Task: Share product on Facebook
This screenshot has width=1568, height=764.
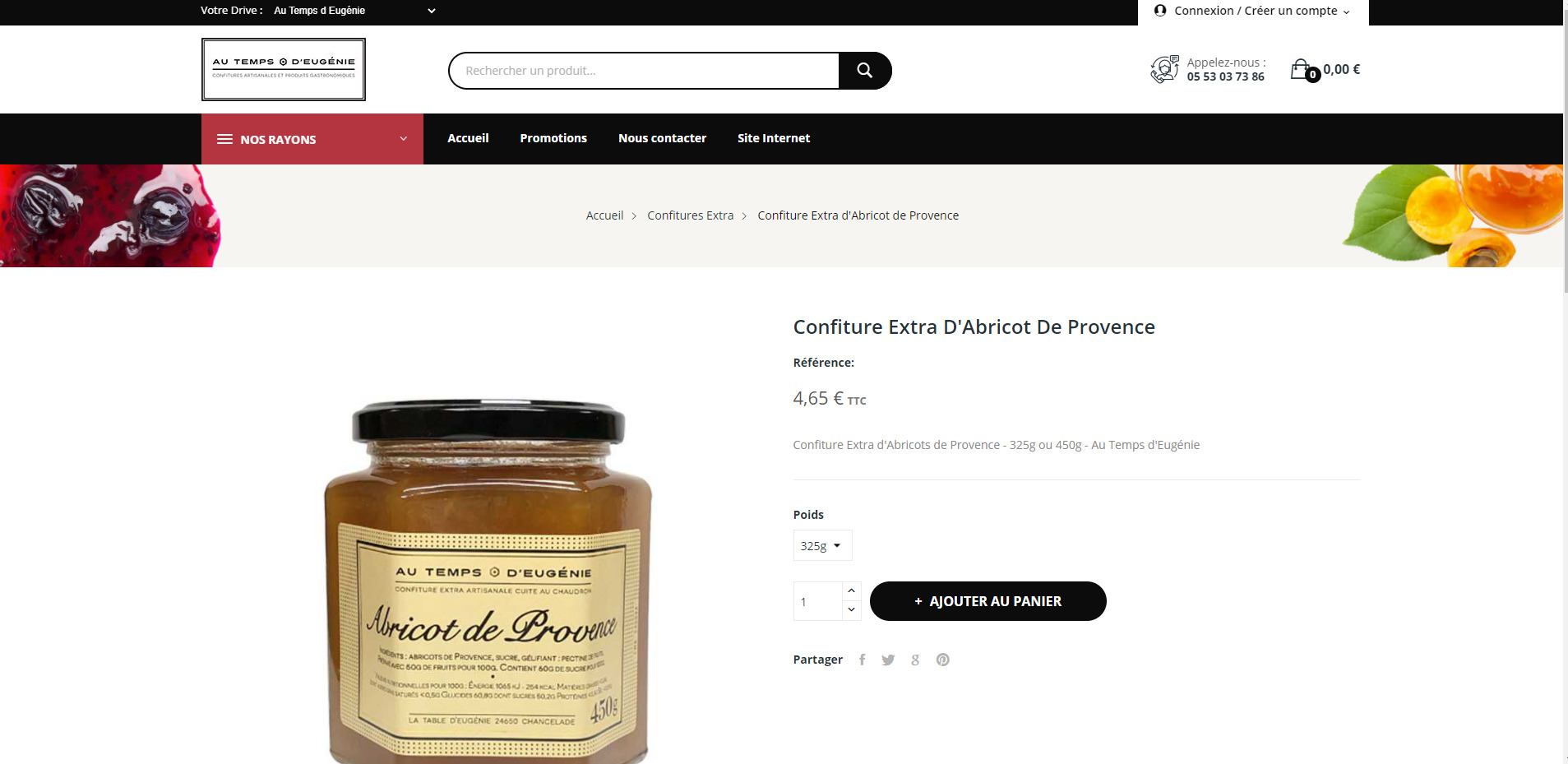Action: 862,660
